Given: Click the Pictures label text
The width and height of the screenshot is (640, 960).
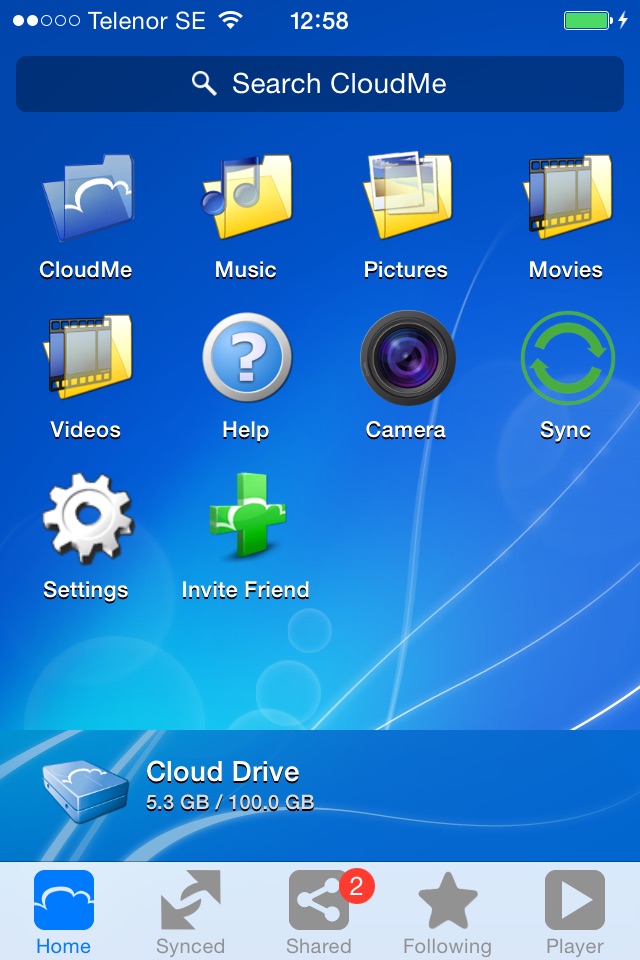Looking at the screenshot, I should [405, 270].
